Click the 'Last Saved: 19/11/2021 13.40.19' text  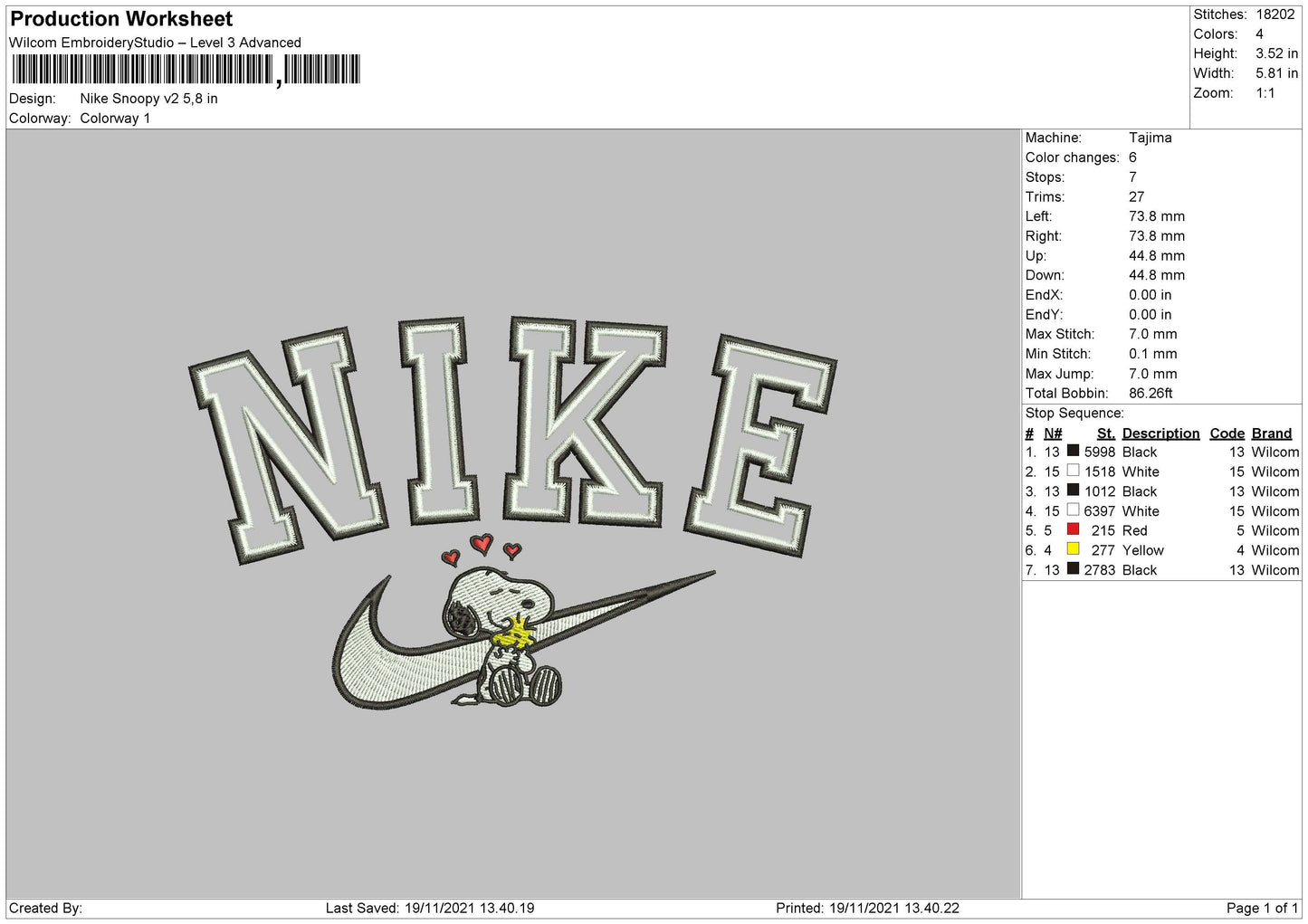coord(430,908)
